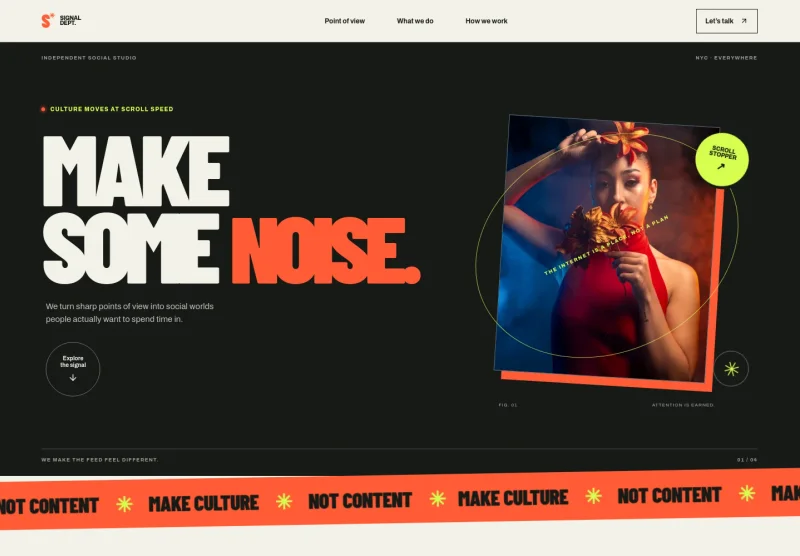Click the 'FIG. 01' caption

[508, 405]
